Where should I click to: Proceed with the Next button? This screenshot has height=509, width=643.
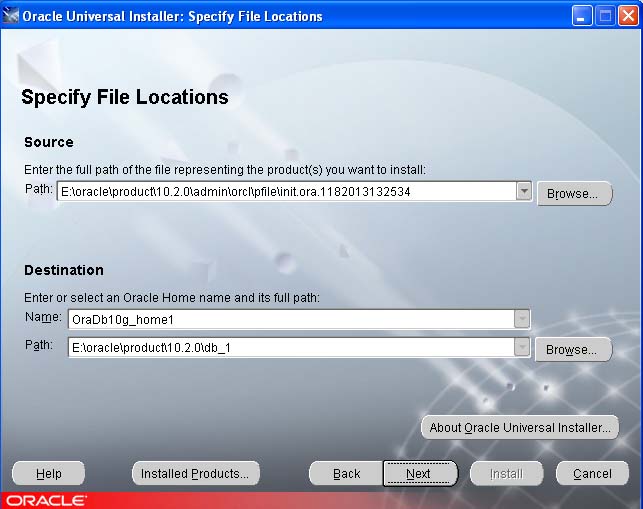(419, 473)
